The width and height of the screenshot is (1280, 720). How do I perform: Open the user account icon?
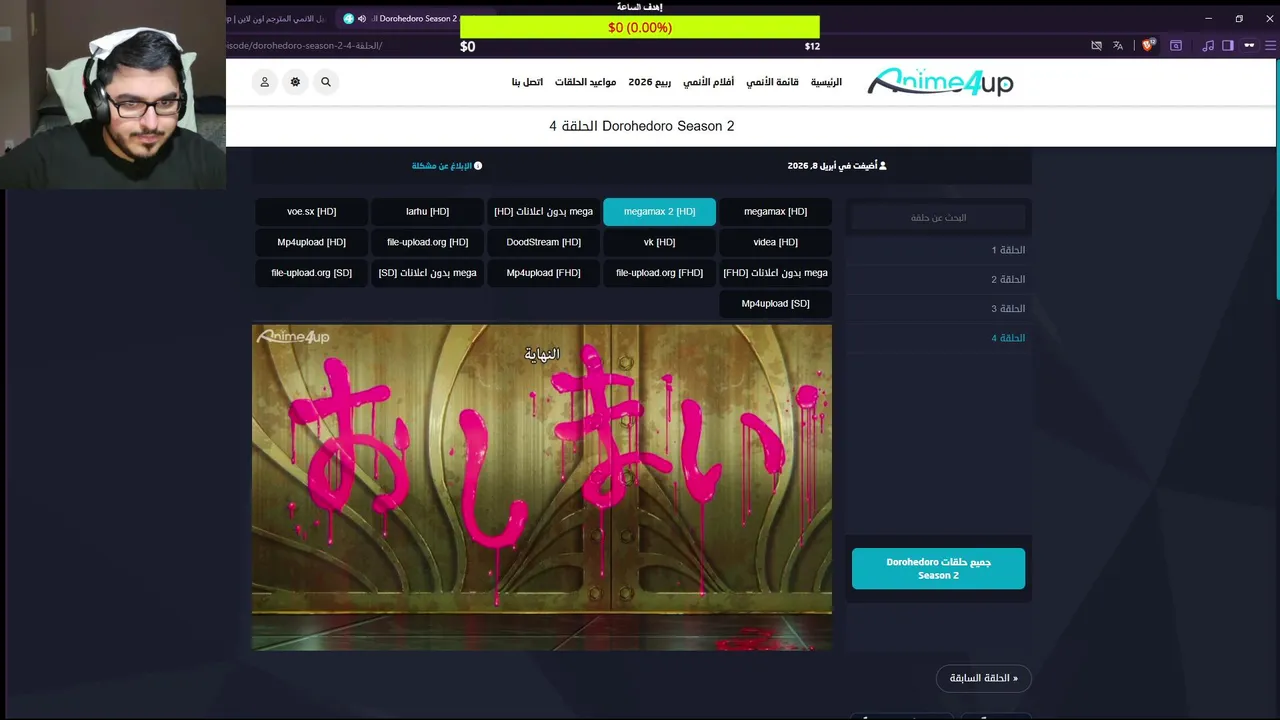(x=265, y=82)
